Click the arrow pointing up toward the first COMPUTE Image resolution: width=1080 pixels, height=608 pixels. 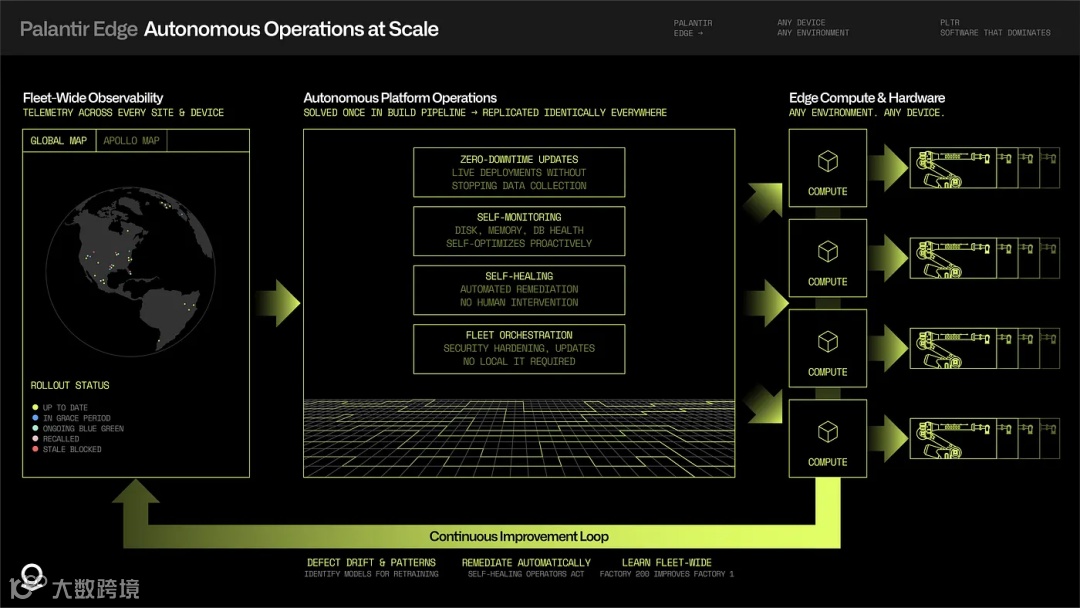764,200
